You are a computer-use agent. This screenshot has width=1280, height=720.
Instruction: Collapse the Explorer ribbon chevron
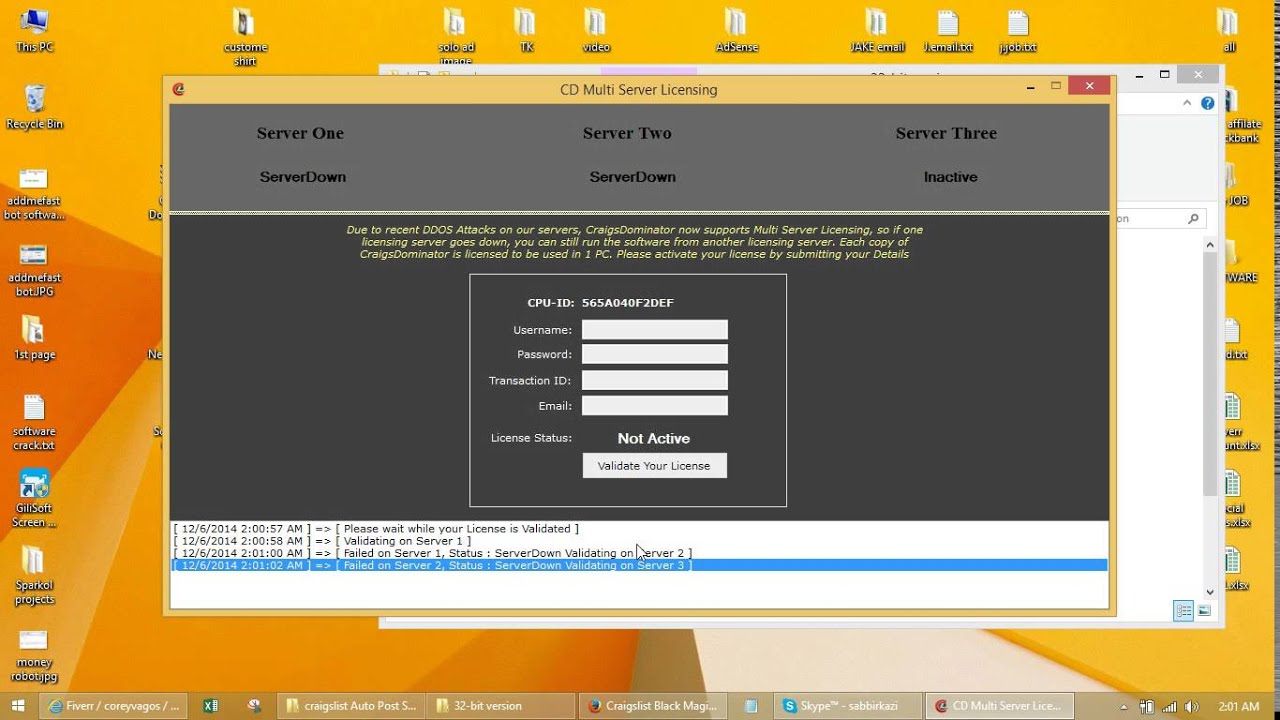1187,103
